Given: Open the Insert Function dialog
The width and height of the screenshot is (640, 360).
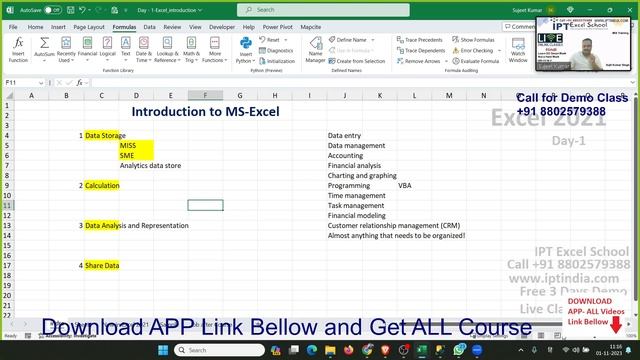Looking at the screenshot, I should [x=18, y=49].
